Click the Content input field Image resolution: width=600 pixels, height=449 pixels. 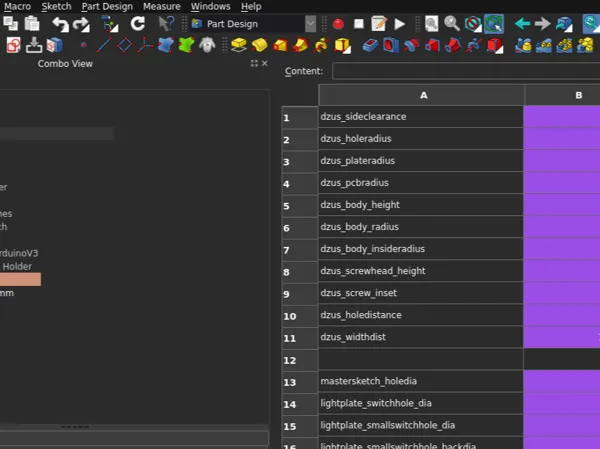coord(466,71)
